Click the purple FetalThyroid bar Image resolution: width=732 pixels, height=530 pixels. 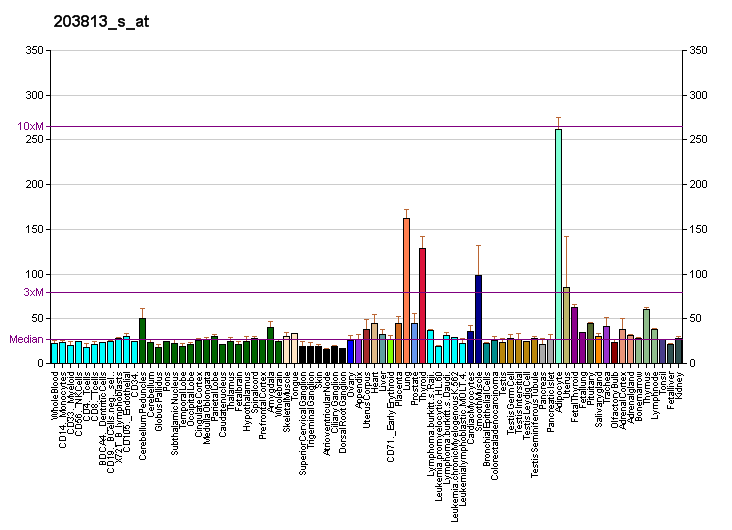pyautogui.click(x=574, y=335)
